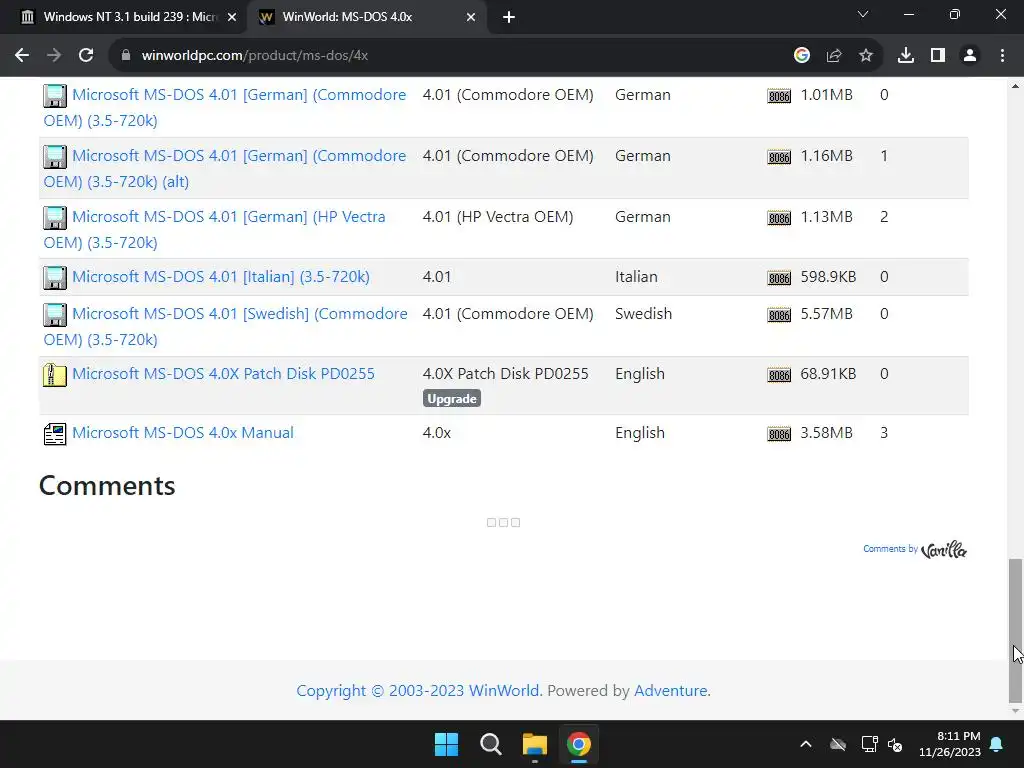The image size is (1024, 768).
Task: Select the WinWorld: MS-DOS 4.0x tab
Action: (366, 17)
